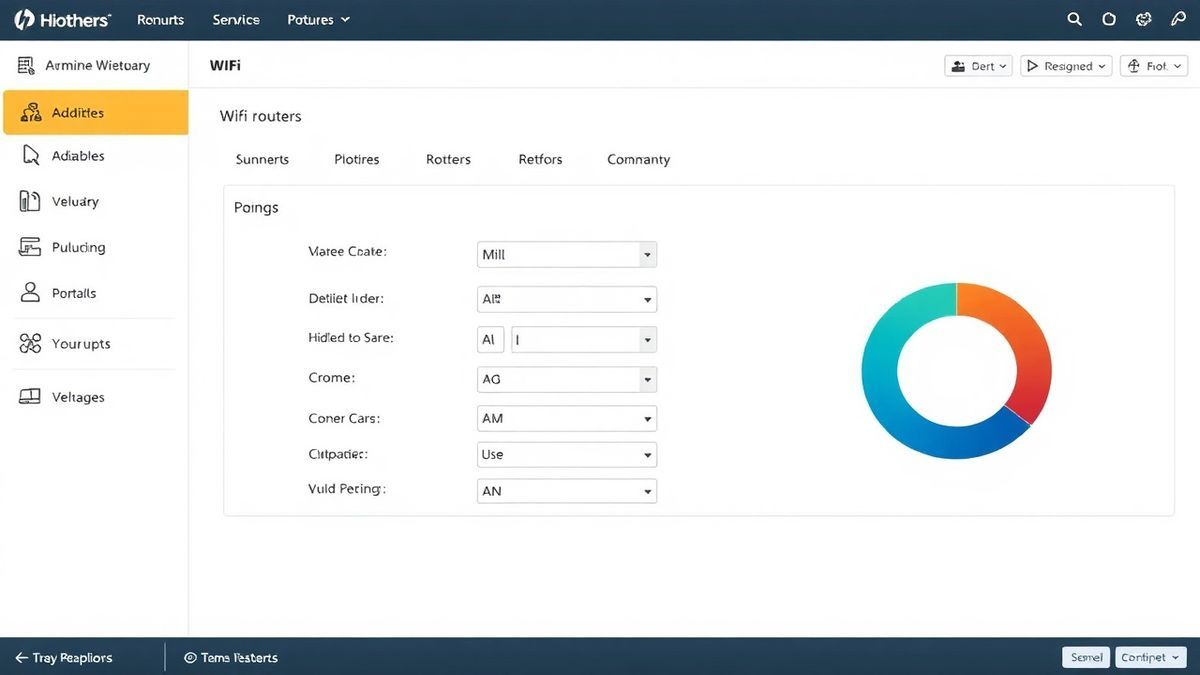Image resolution: width=1200 pixels, height=675 pixels.
Task: Open the Dert dropdown
Action: tap(978, 66)
